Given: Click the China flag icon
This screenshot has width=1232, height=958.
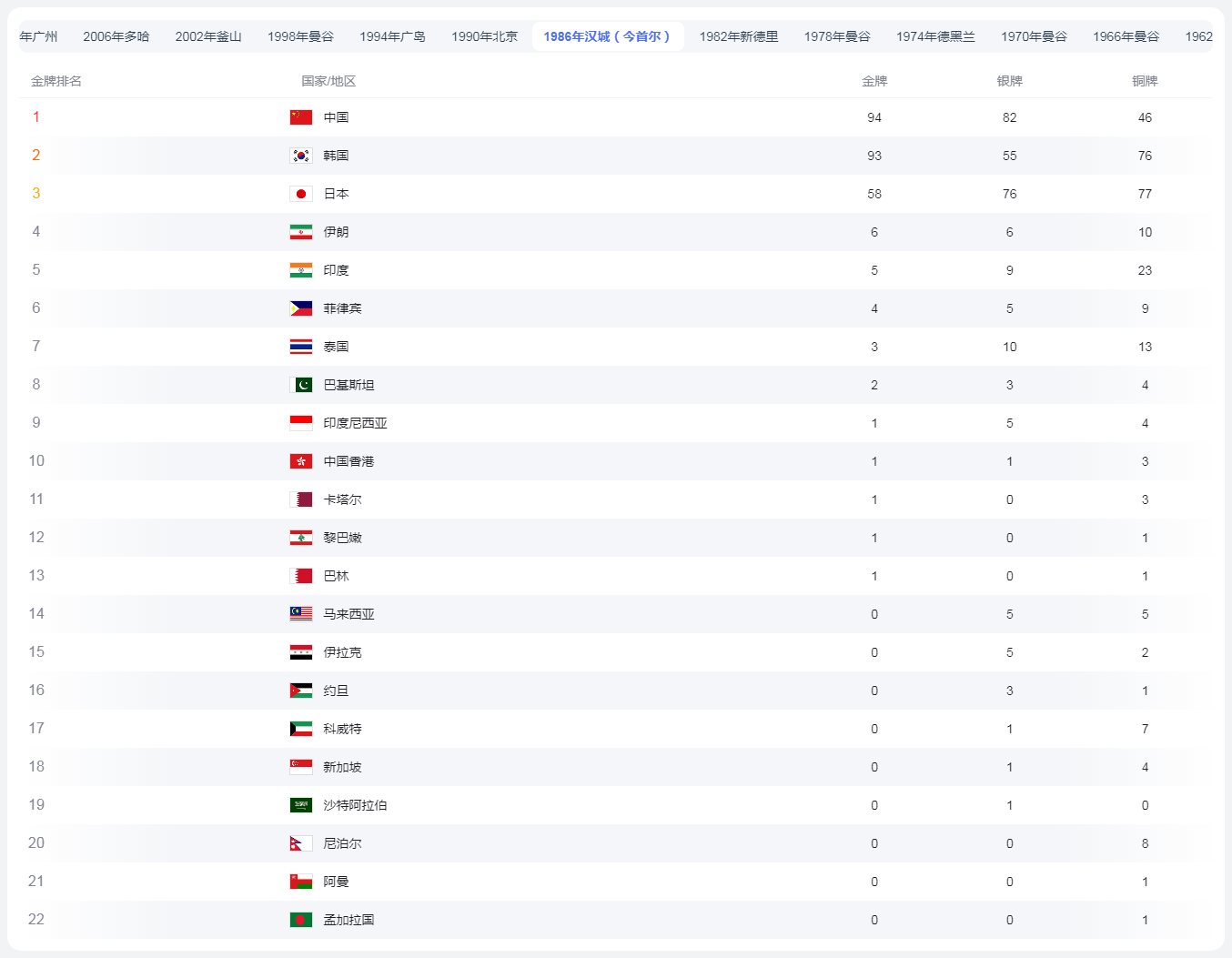Looking at the screenshot, I should coord(301,117).
